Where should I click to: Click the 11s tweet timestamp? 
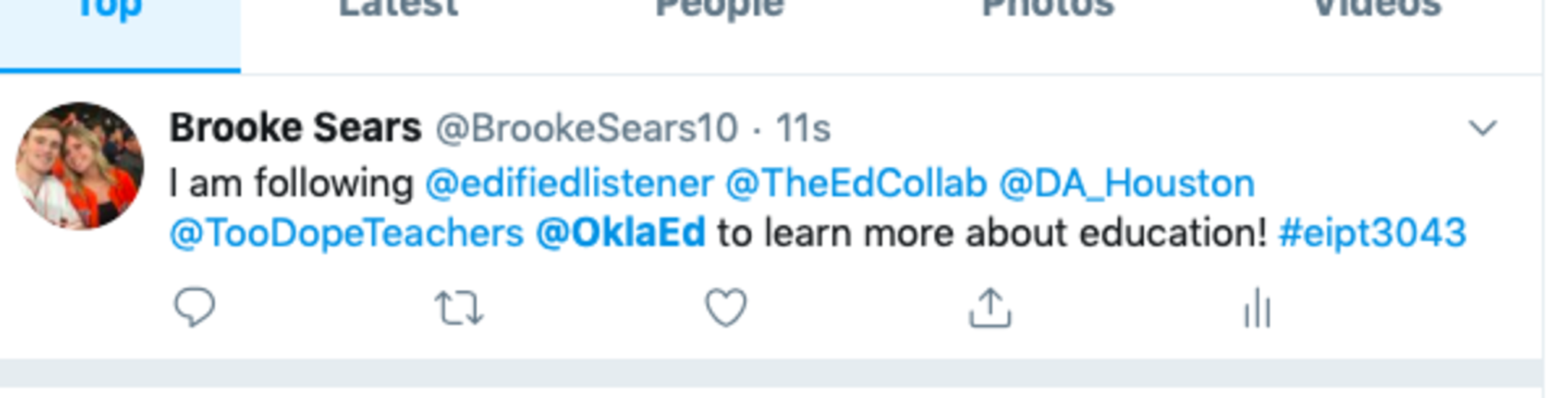803,129
